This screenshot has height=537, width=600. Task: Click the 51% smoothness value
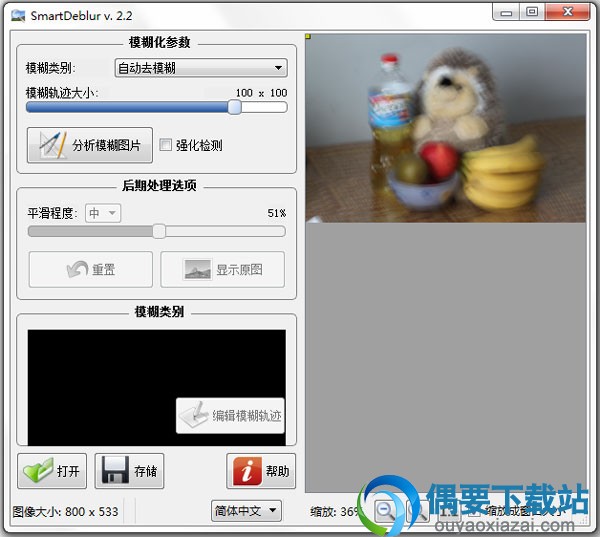pos(277,213)
